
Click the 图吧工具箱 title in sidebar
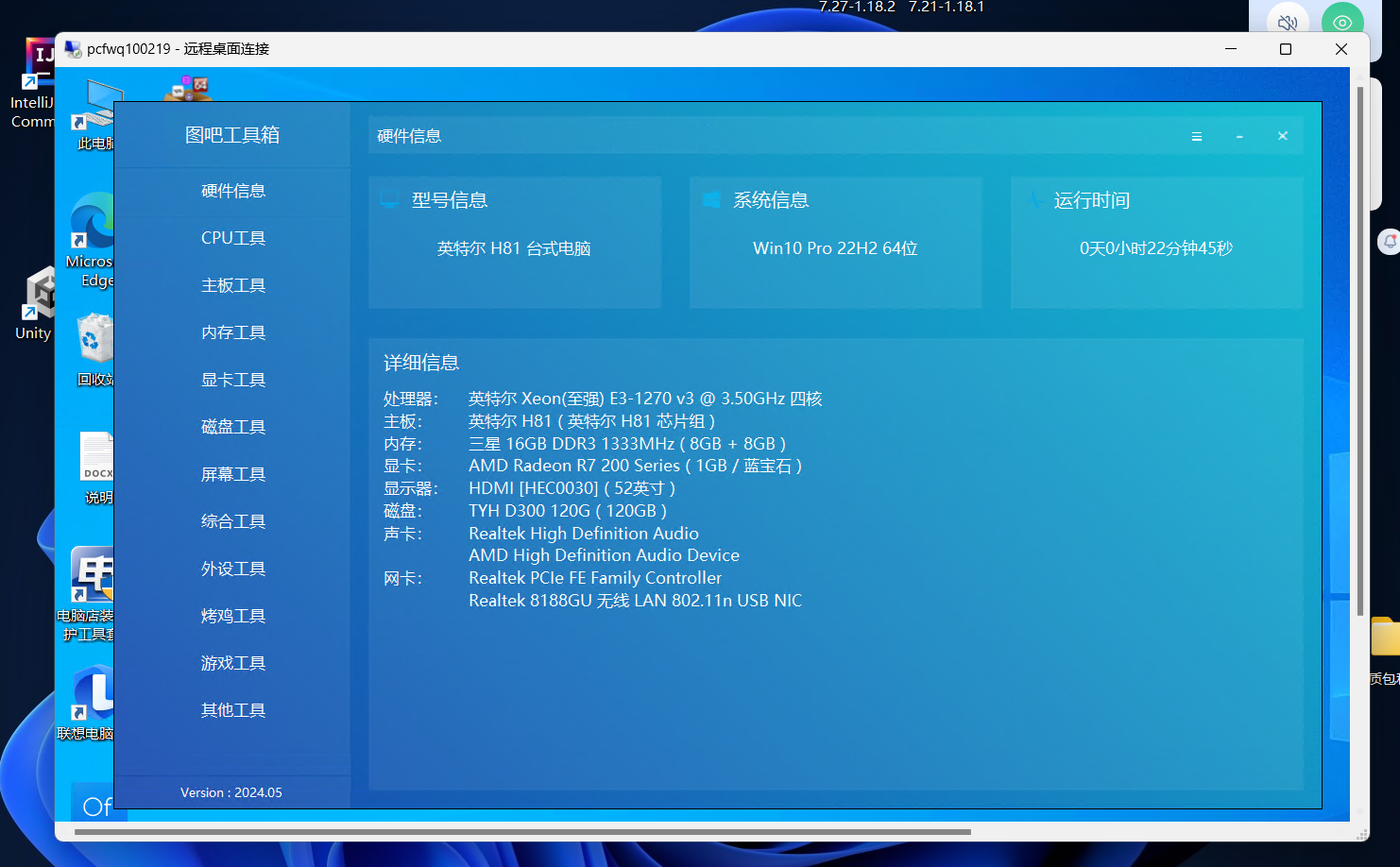coord(232,135)
